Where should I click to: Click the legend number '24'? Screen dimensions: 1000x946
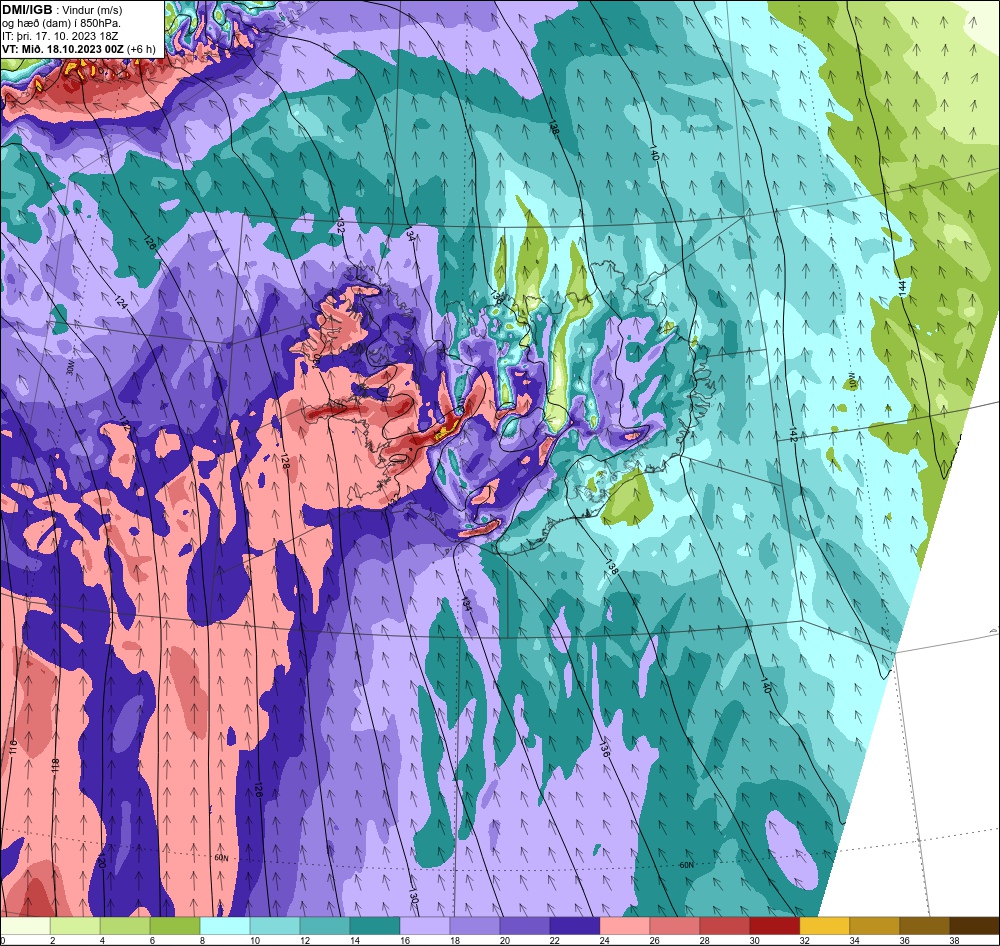pos(604,940)
